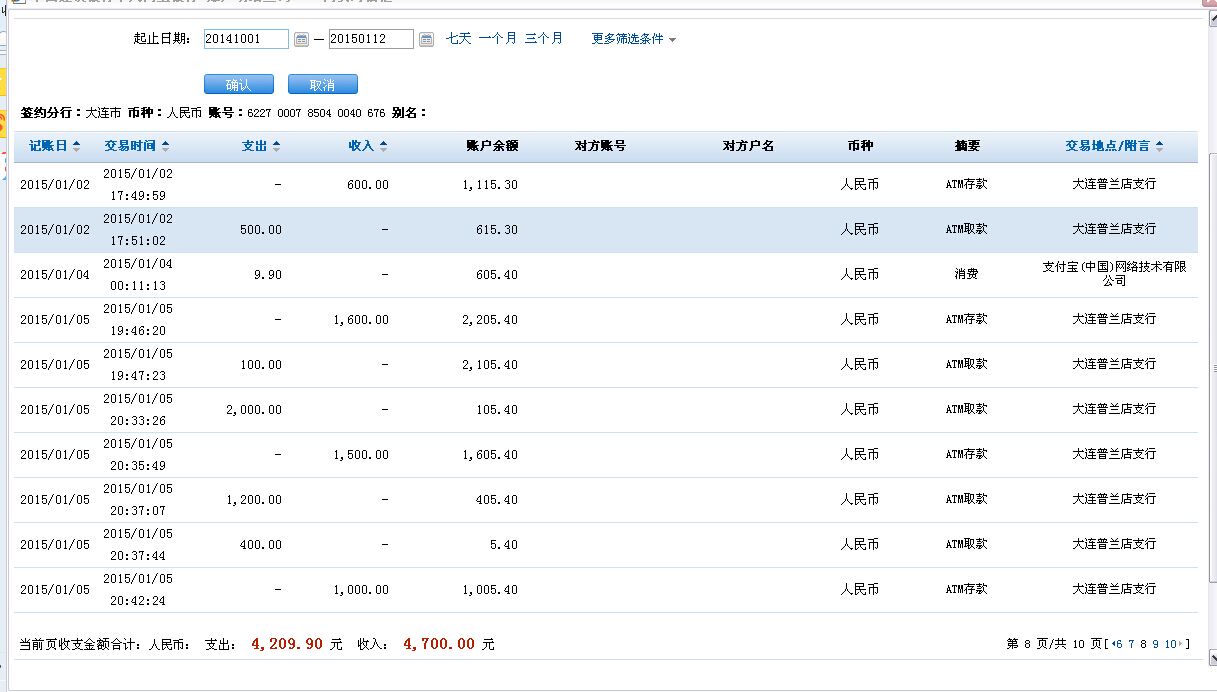Select the 三个月 date range shortcut
Image resolution: width=1217 pixels, height=692 pixels.
click(543, 38)
